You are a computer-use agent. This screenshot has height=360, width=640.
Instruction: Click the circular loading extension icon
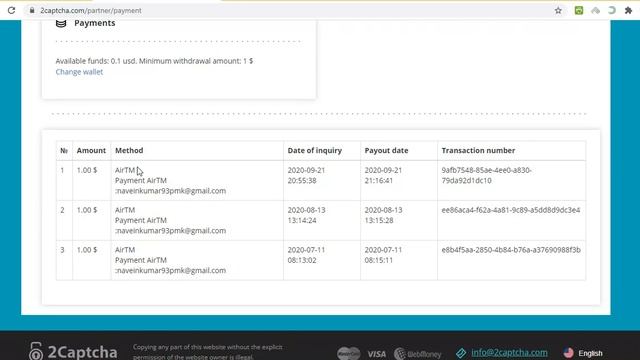[611, 11]
